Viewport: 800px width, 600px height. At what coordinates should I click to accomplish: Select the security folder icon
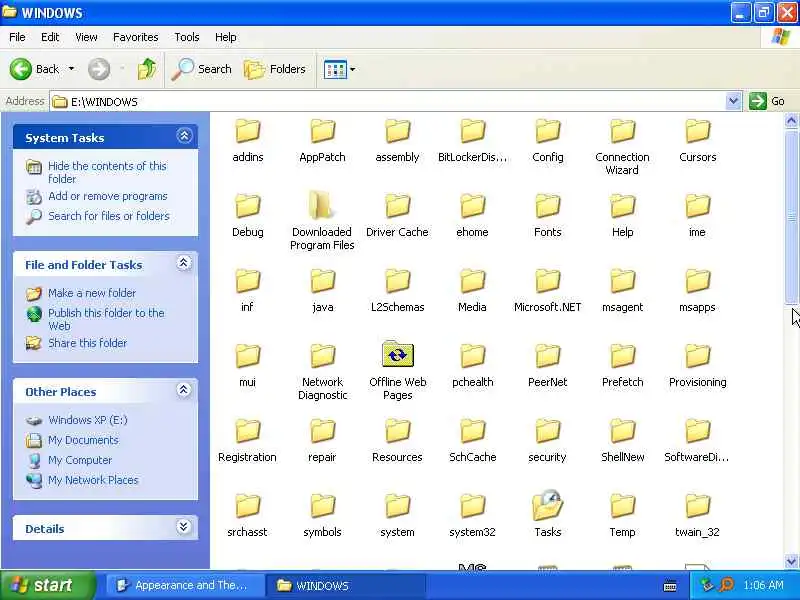(x=547, y=431)
